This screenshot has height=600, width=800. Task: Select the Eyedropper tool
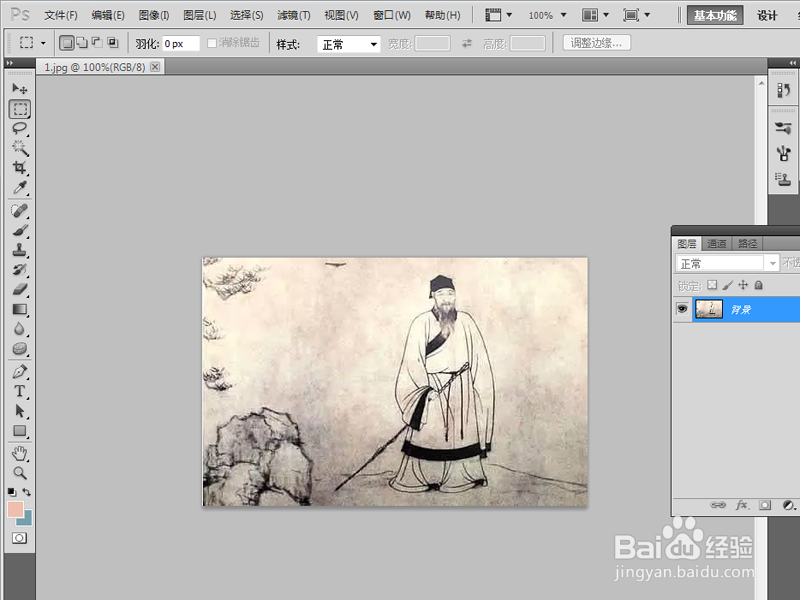point(20,187)
